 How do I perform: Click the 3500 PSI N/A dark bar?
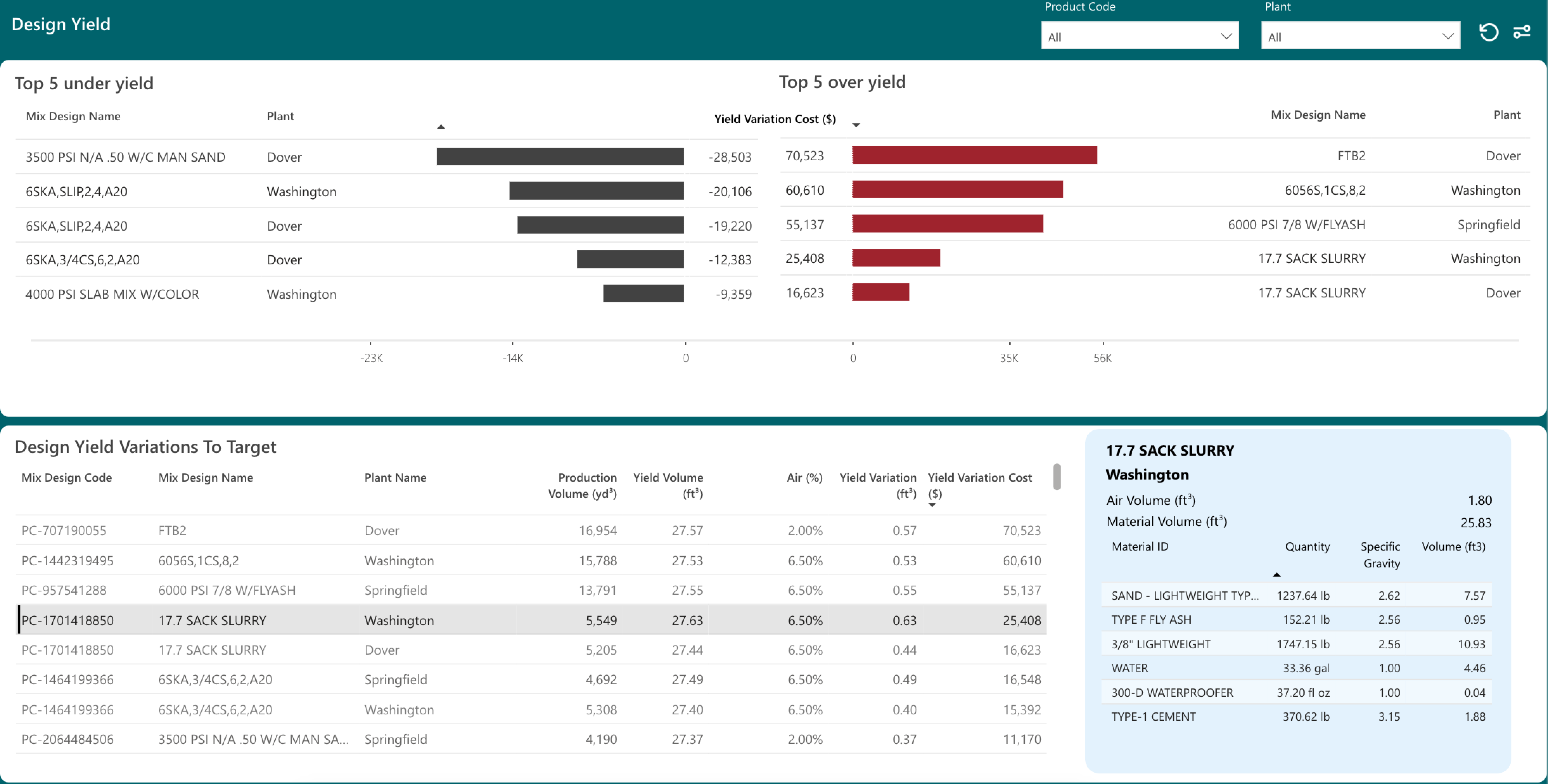(x=560, y=156)
